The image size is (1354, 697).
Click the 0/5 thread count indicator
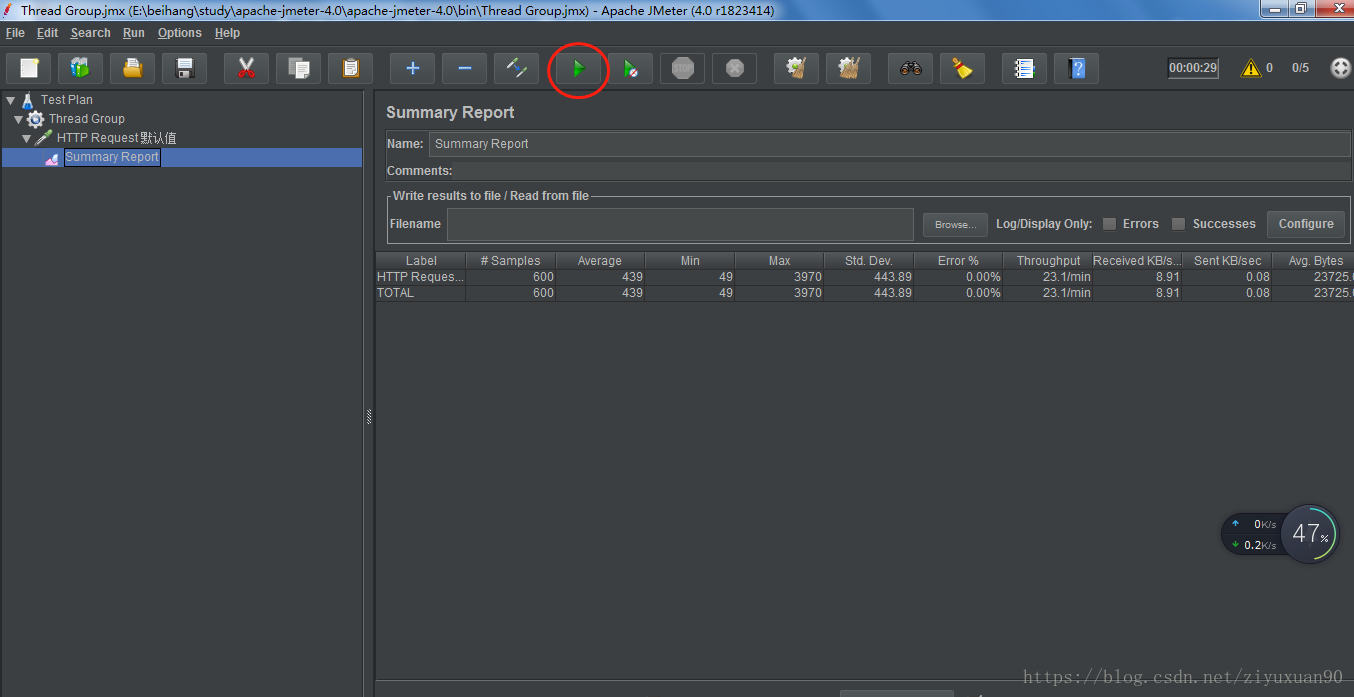tap(1300, 68)
